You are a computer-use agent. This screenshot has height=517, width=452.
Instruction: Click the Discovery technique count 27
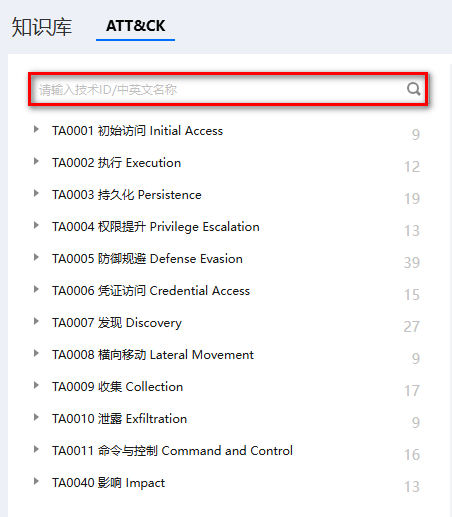(412, 327)
